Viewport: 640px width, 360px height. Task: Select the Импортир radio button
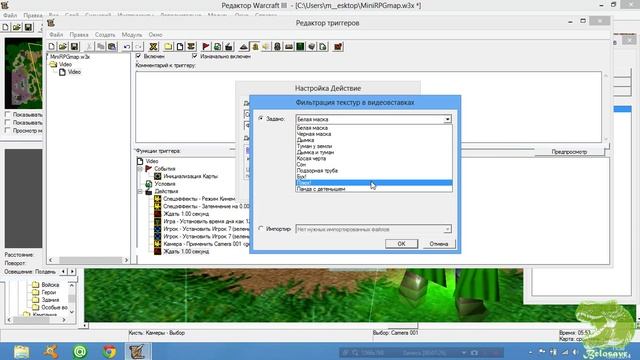click(x=261, y=229)
